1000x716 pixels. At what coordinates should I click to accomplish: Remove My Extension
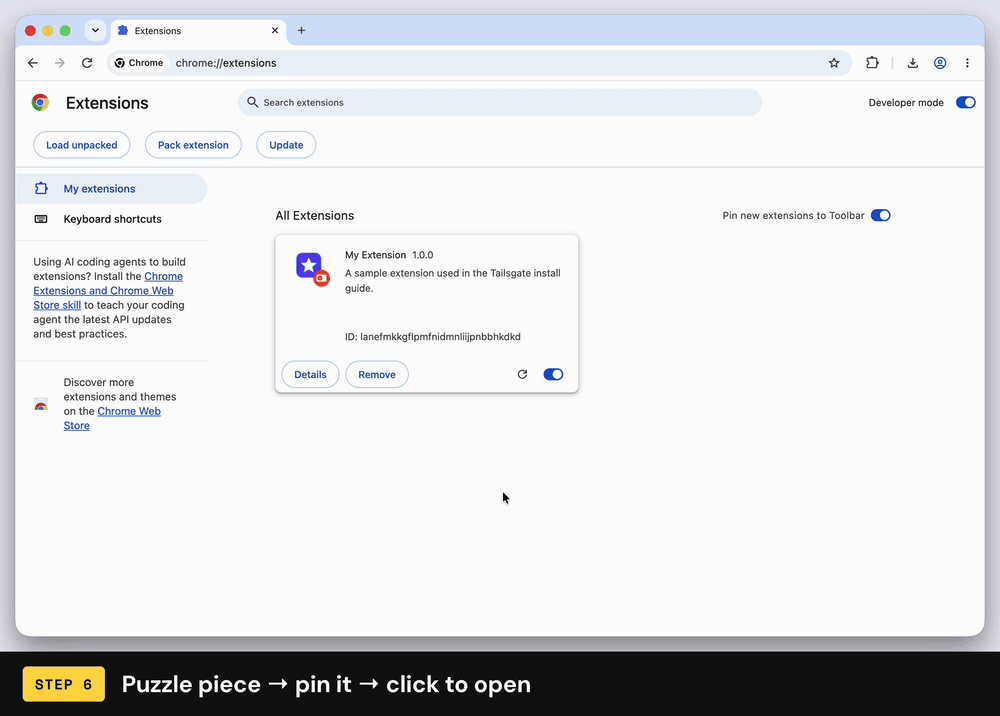(x=377, y=374)
